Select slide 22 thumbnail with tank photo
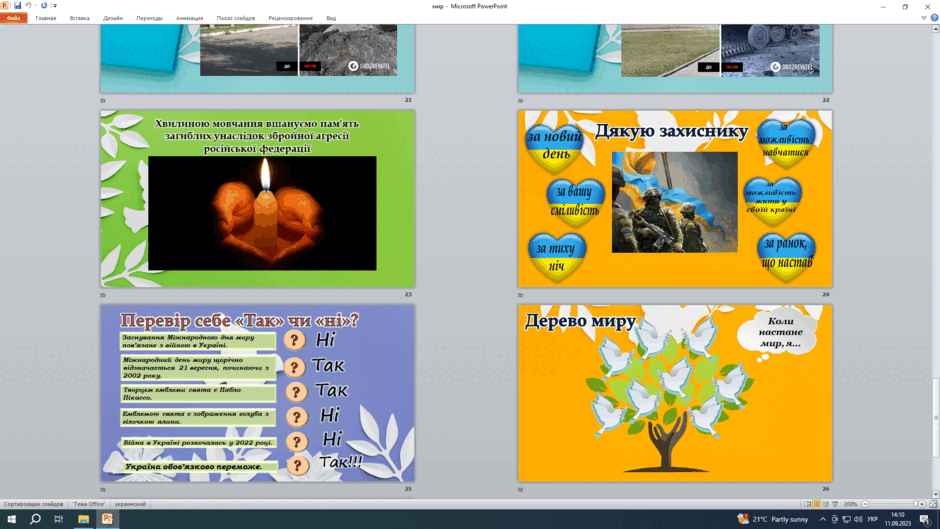This screenshot has height=529, width=940. pos(675,58)
